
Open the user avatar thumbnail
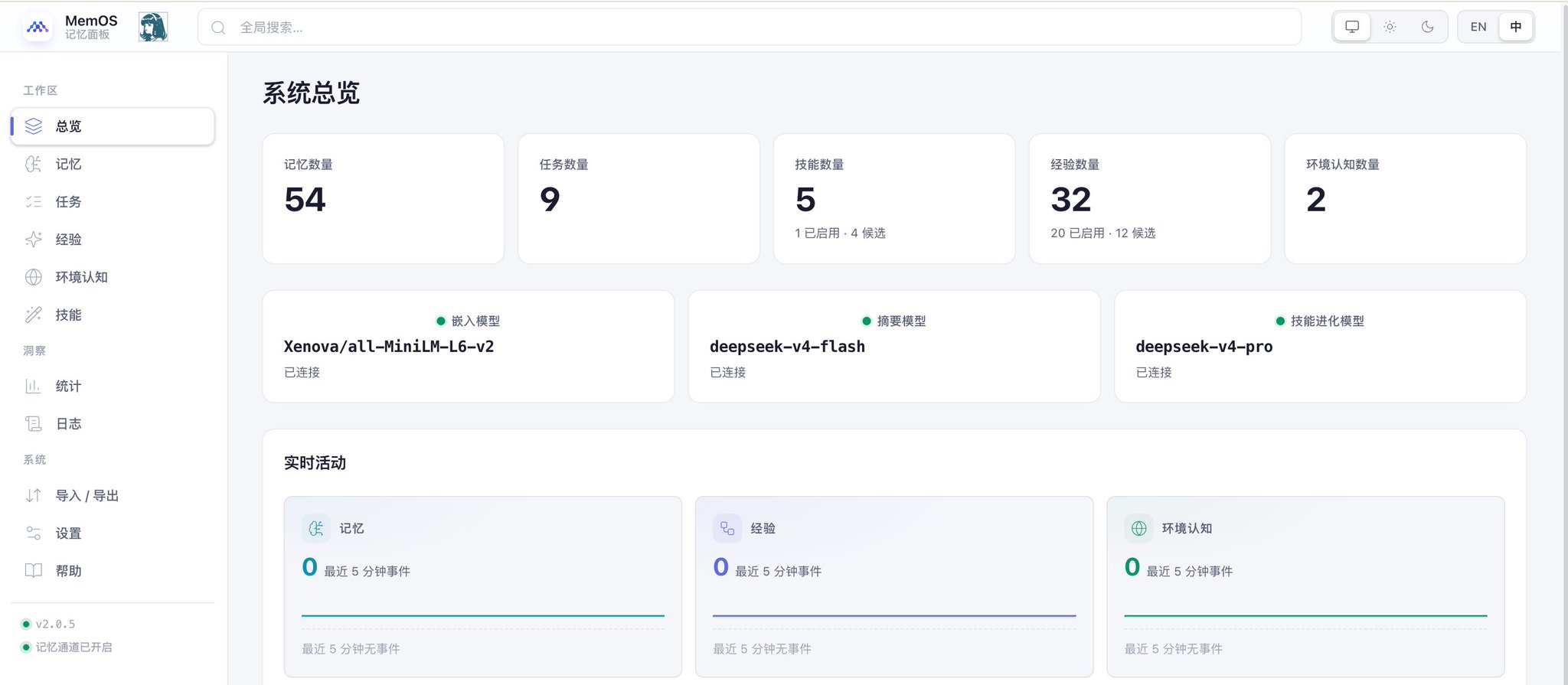153,27
